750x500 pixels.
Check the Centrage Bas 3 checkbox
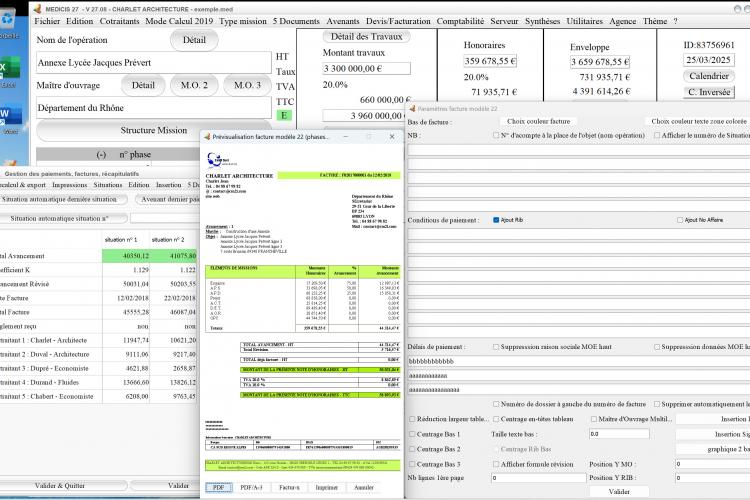[412, 464]
